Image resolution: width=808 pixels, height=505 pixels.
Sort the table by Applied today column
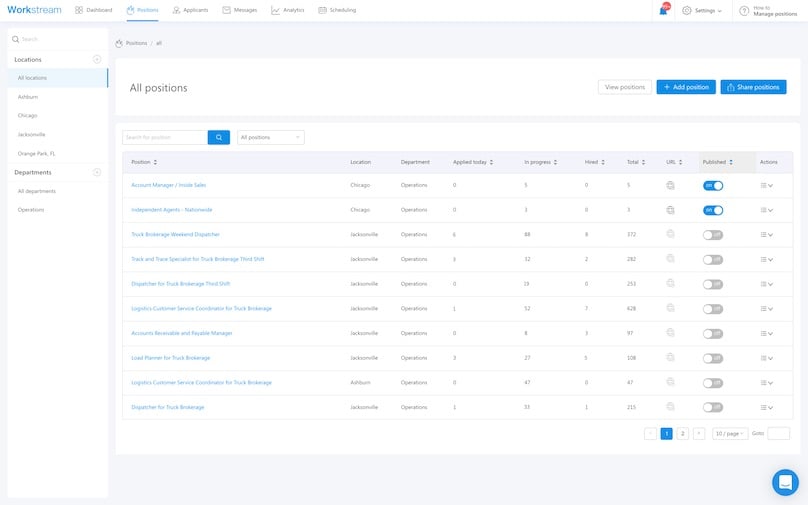[x=472, y=162]
